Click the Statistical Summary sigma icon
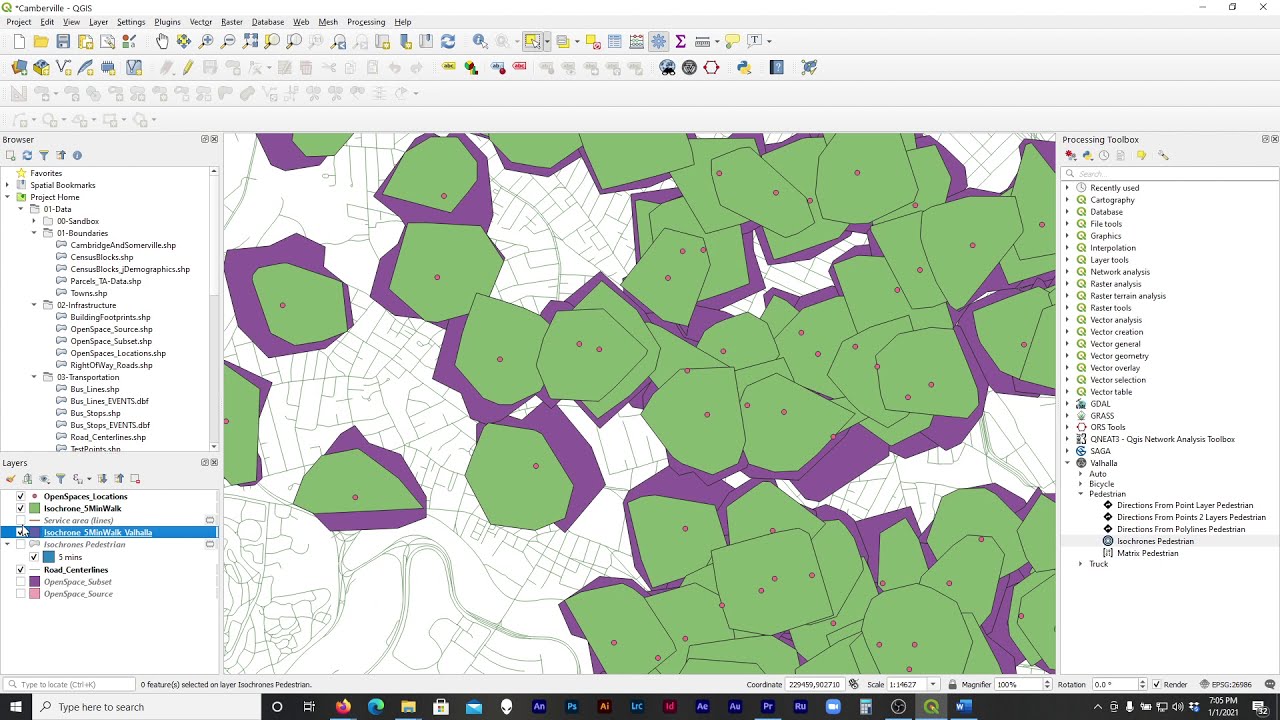1280x720 pixels. click(680, 41)
